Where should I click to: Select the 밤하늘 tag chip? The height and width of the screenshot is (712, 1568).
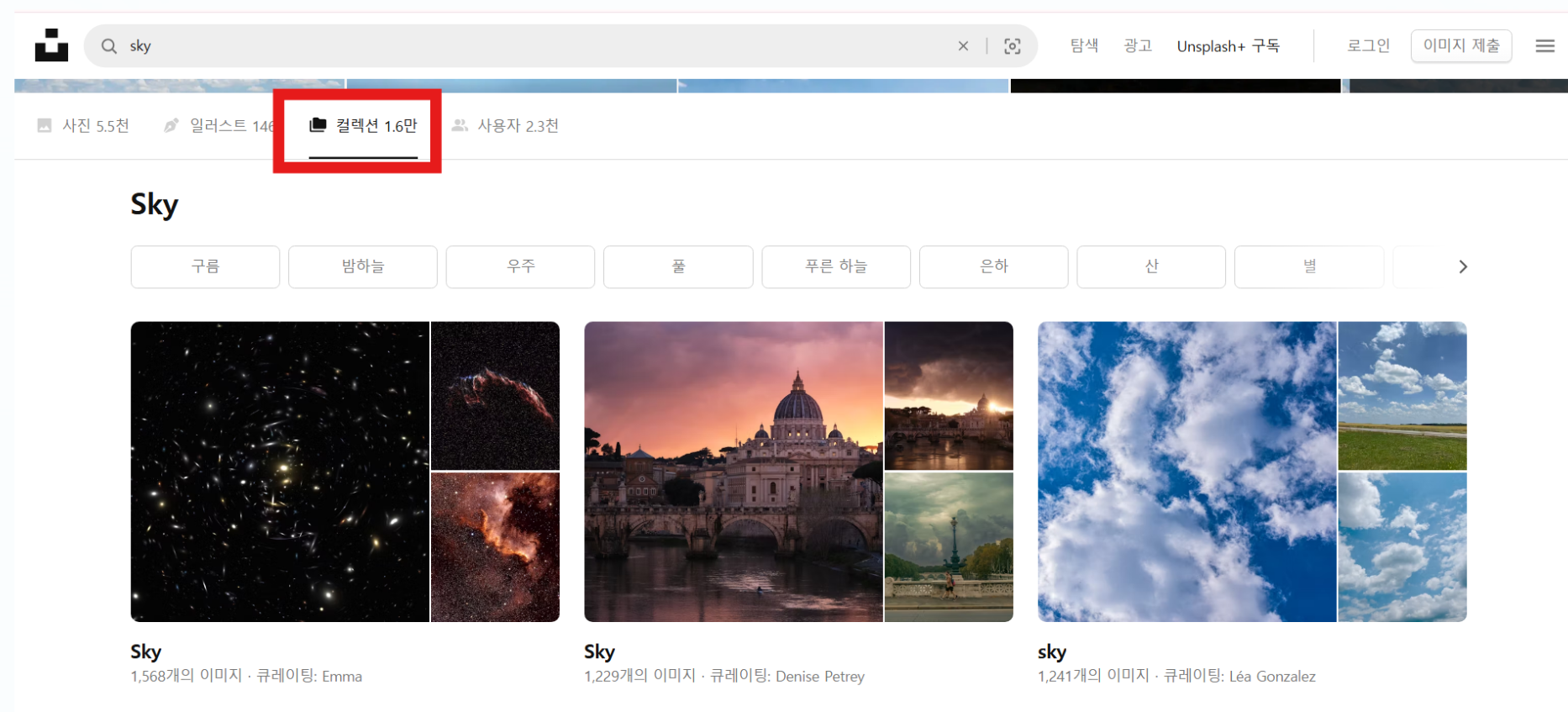tap(363, 266)
